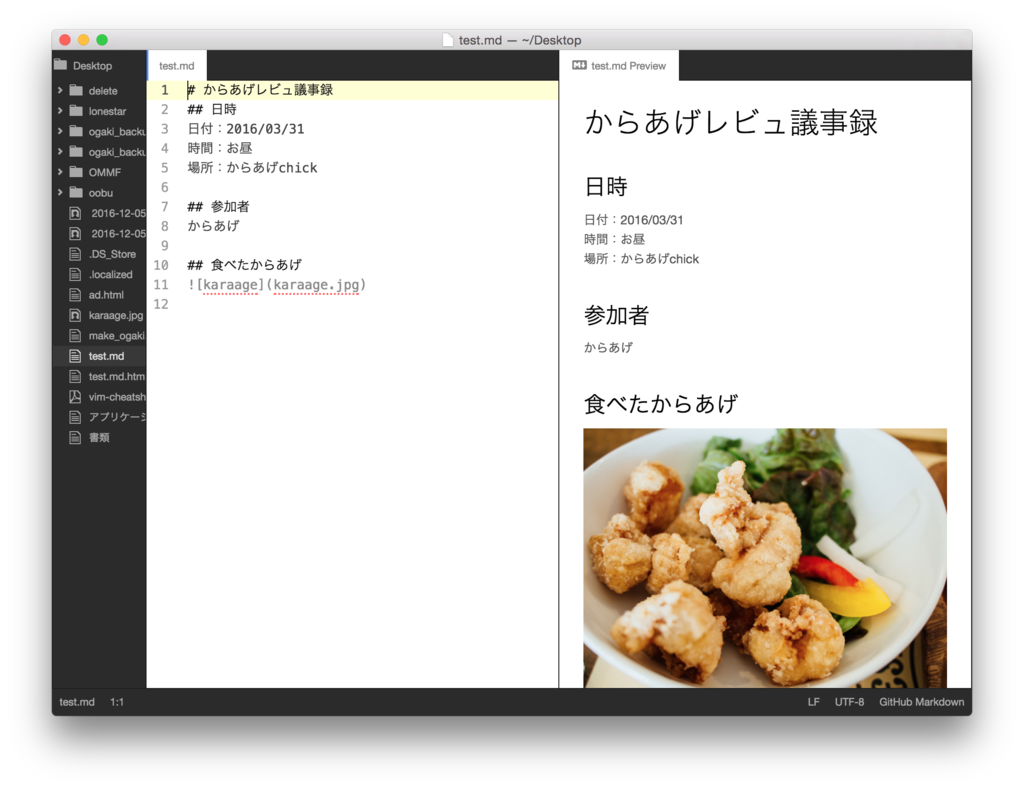Click the document icon in title bar
Screen dimensions: 1024x790
tap(448, 40)
